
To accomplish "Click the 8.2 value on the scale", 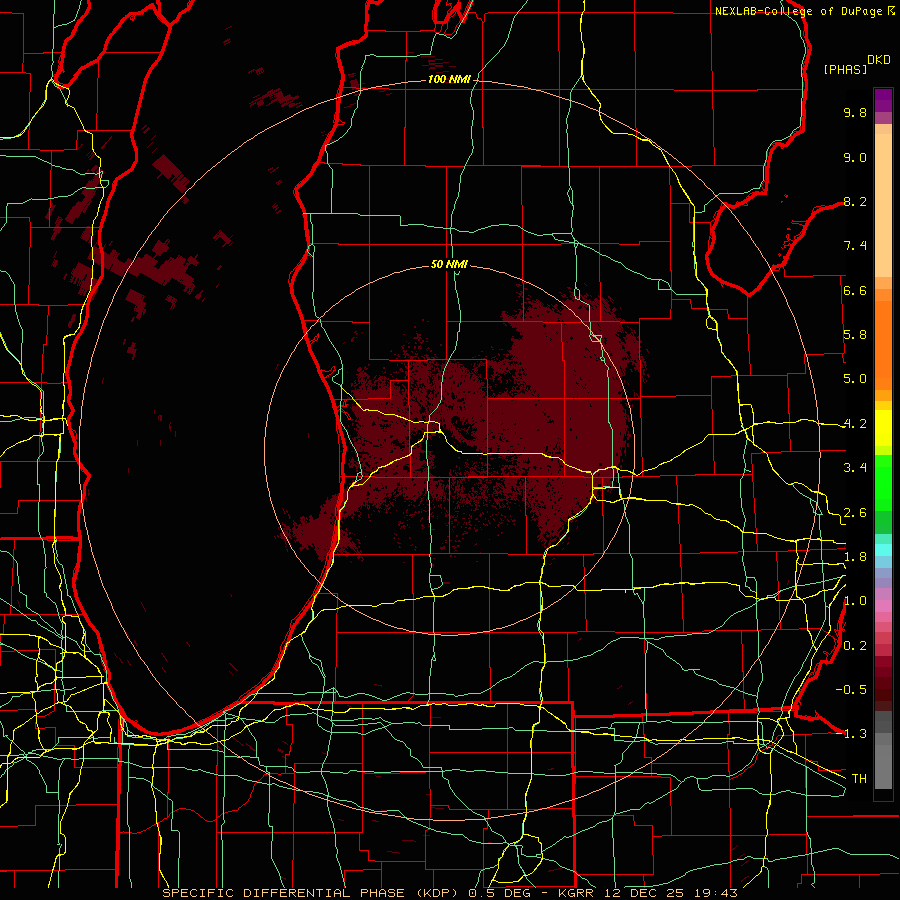I will pos(855,201).
